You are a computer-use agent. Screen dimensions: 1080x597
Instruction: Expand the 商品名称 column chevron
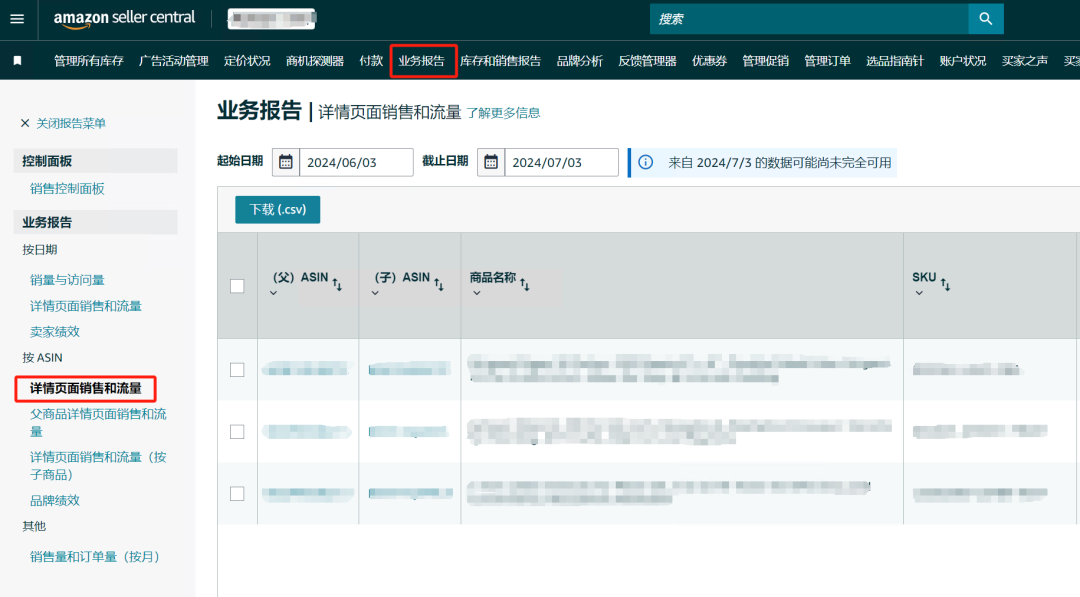[x=476, y=293]
